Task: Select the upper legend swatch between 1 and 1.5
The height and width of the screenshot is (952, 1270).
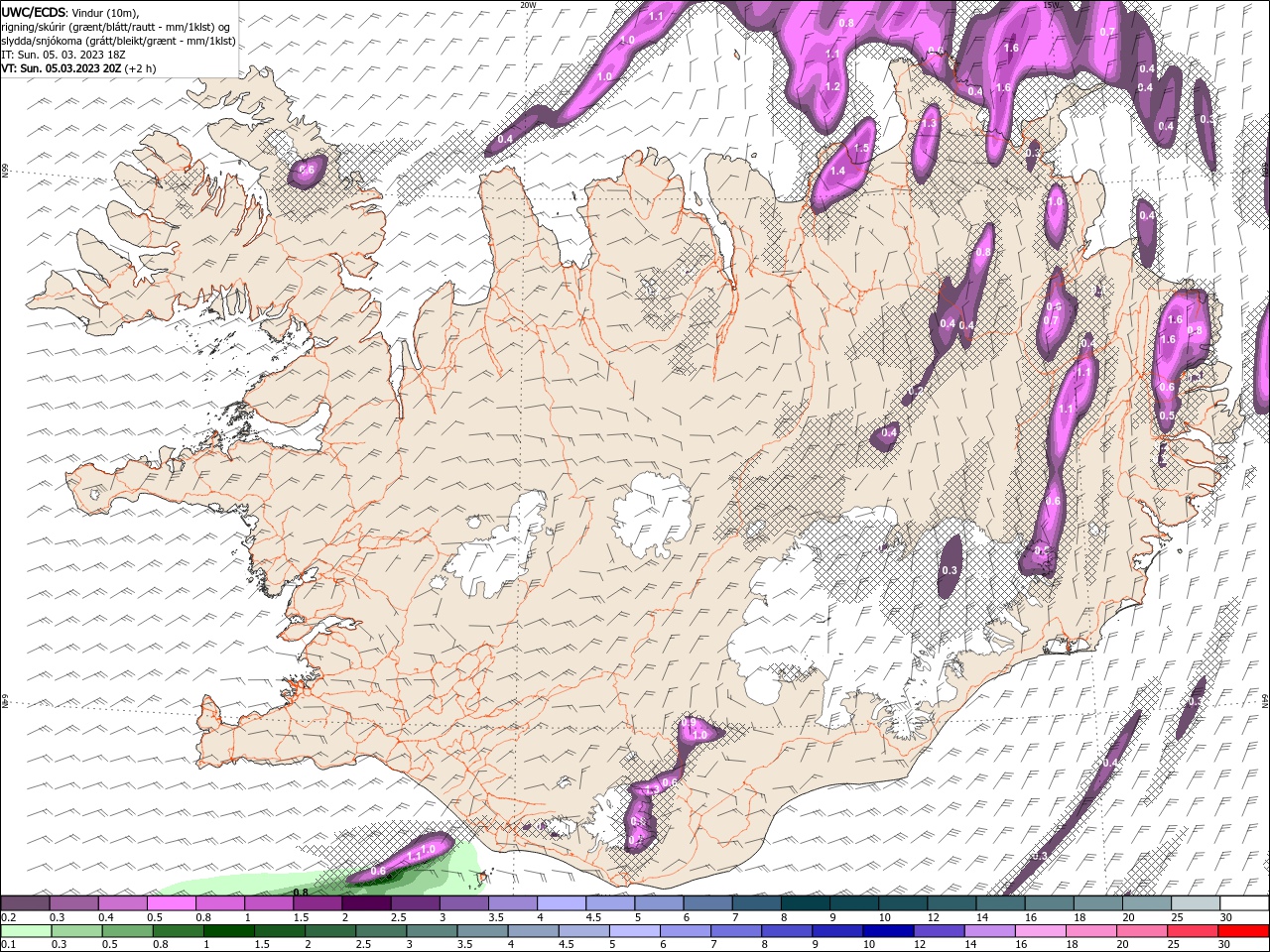Action: pyautogui.click(x=268, y=902)
